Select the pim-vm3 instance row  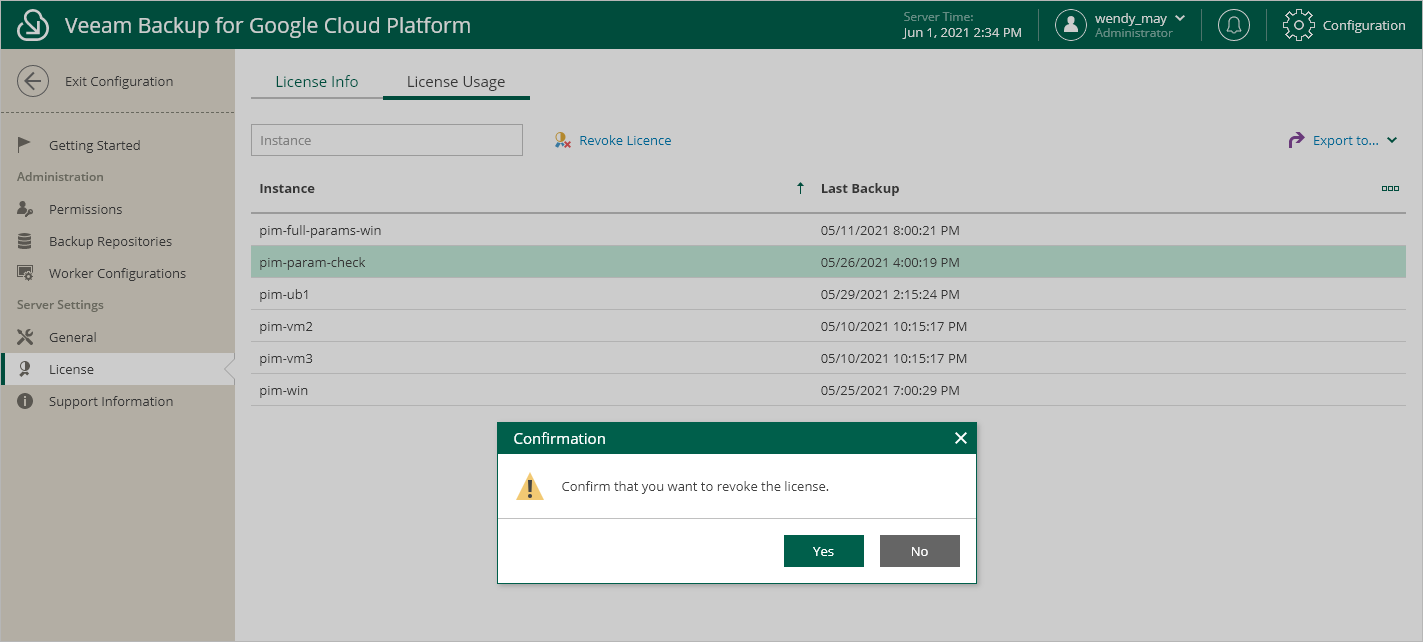pos(828,358)
